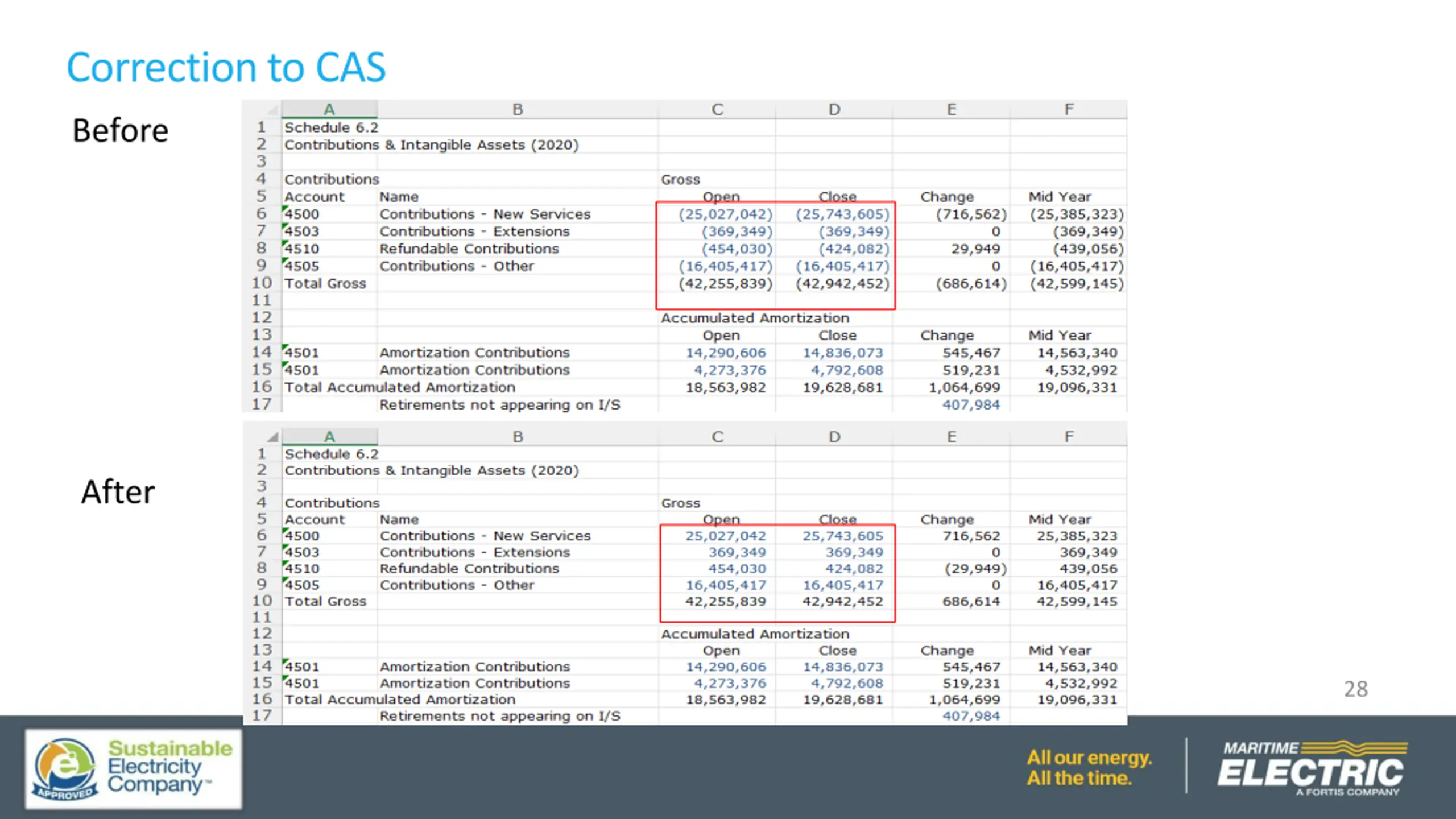1456x819 pixels.
Task: Select cell '454,030' in After table
Action: 737,569
